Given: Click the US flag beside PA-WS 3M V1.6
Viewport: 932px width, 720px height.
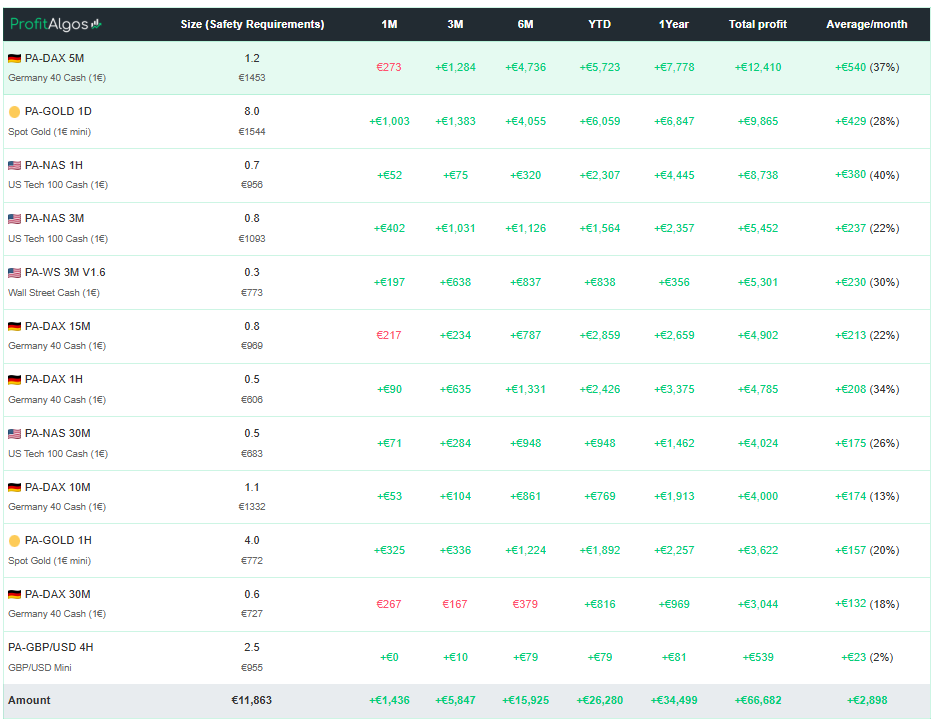Looking at the screenshot, I should click(14, 273).
